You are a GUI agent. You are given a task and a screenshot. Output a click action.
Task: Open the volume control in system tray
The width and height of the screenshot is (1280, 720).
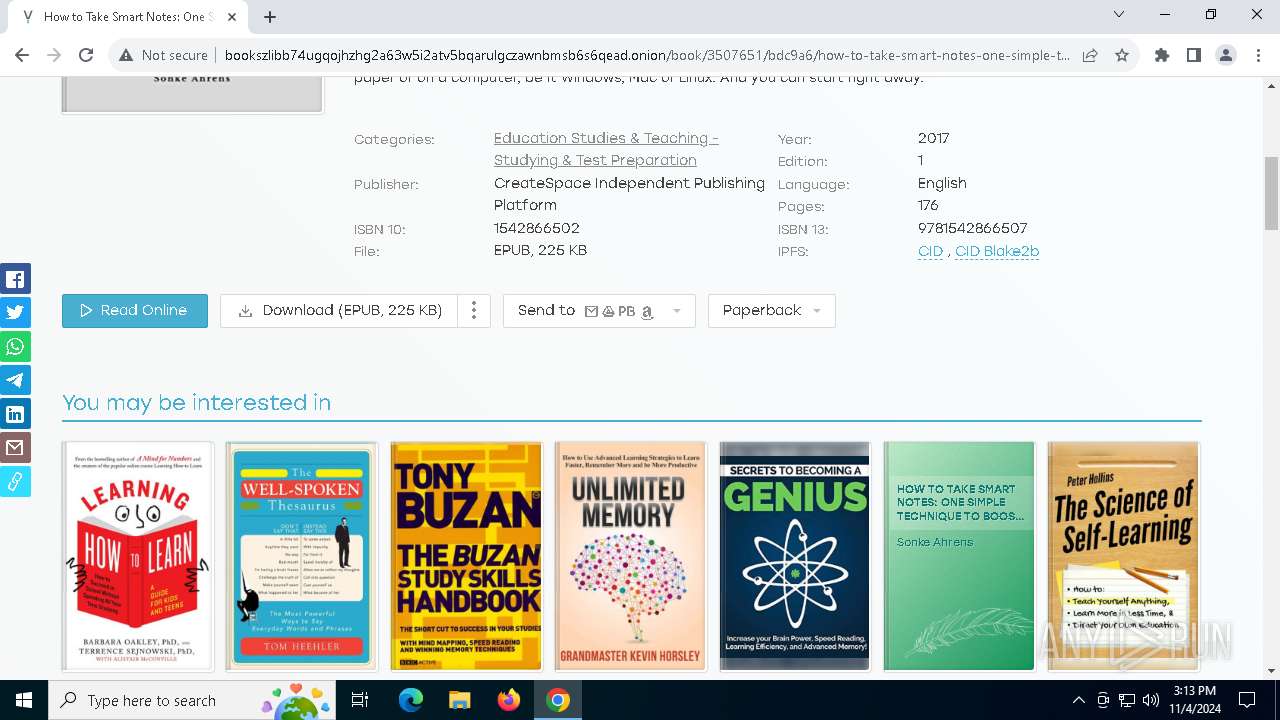point(1151,700)
